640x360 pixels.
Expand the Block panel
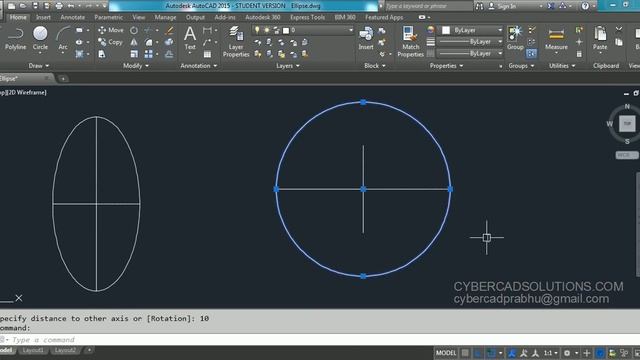[375, 66]
